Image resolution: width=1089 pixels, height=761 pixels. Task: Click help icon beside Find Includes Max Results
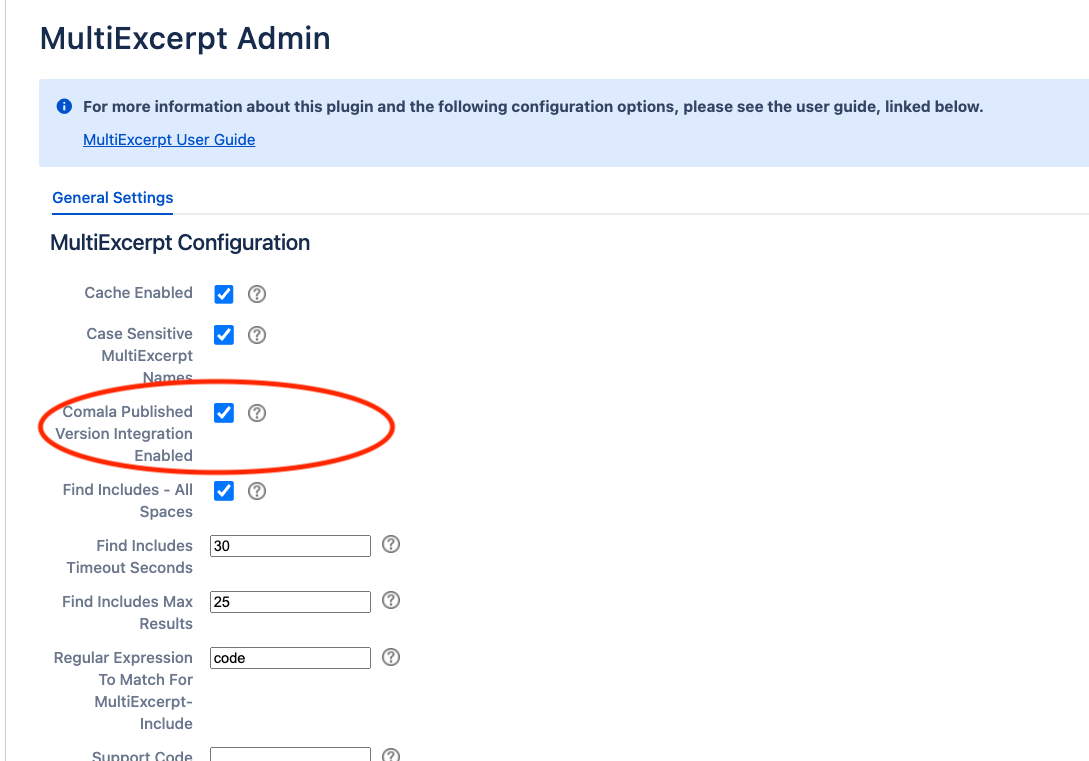click(390, 601)
